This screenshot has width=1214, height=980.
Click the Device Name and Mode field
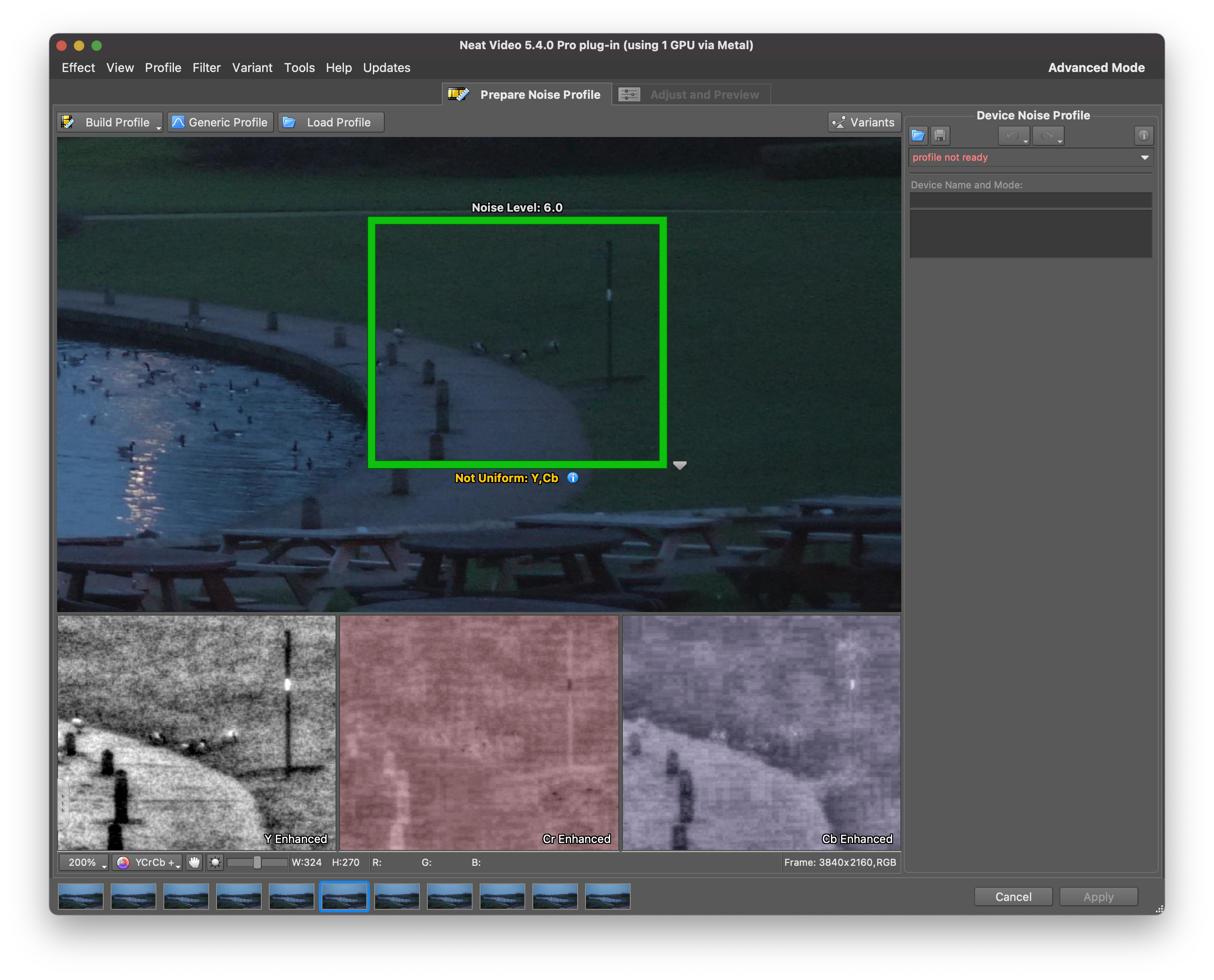point(1030,200)
